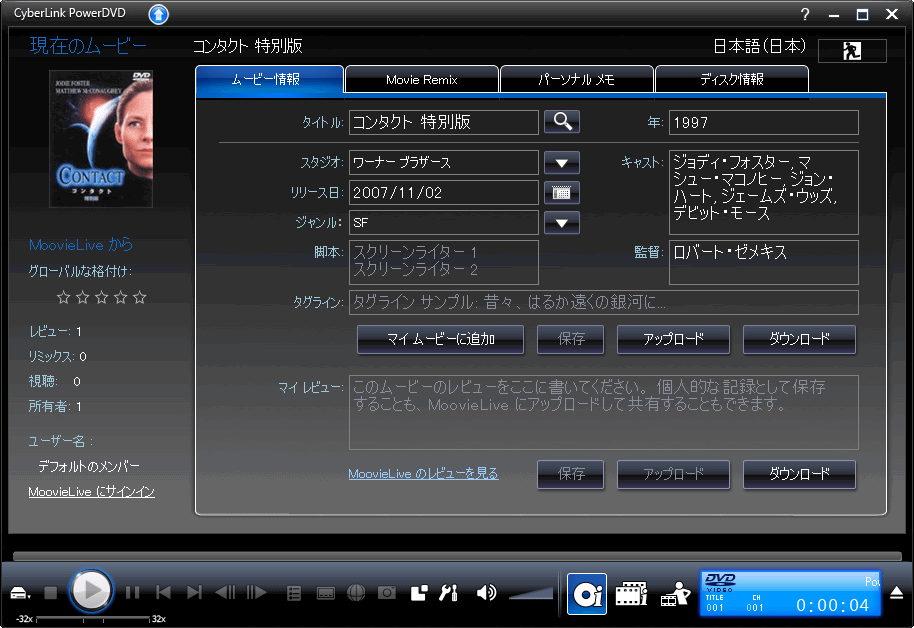The height and width of the screenshot is (628, 914).
Task: Click the デフォルトのメンバー user name
Action: [x=89, y=466]
